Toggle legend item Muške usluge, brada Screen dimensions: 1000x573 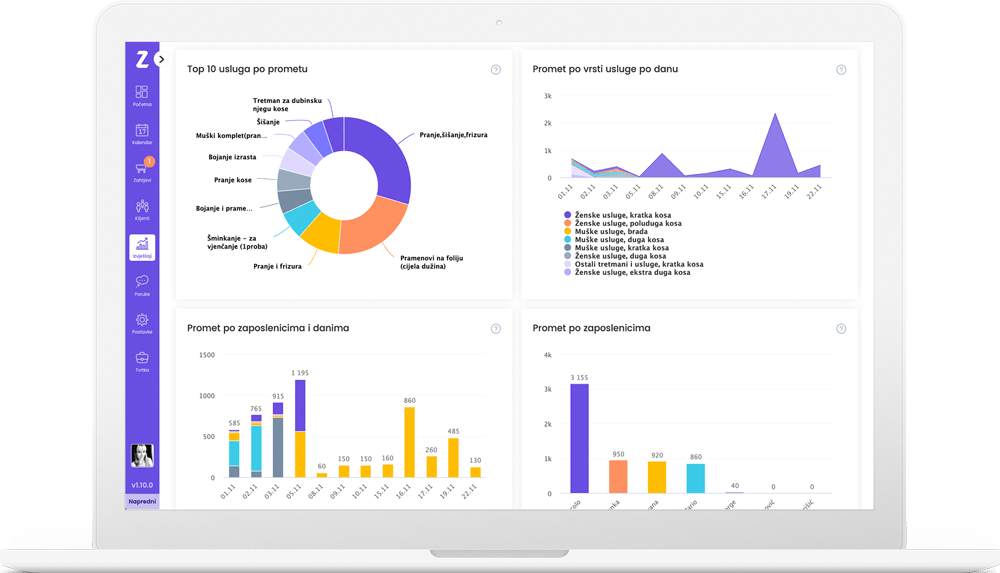coord(605,232)
